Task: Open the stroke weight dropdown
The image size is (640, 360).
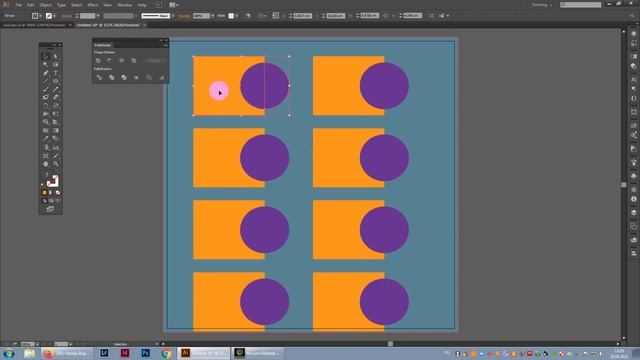Action: point(98,16)
